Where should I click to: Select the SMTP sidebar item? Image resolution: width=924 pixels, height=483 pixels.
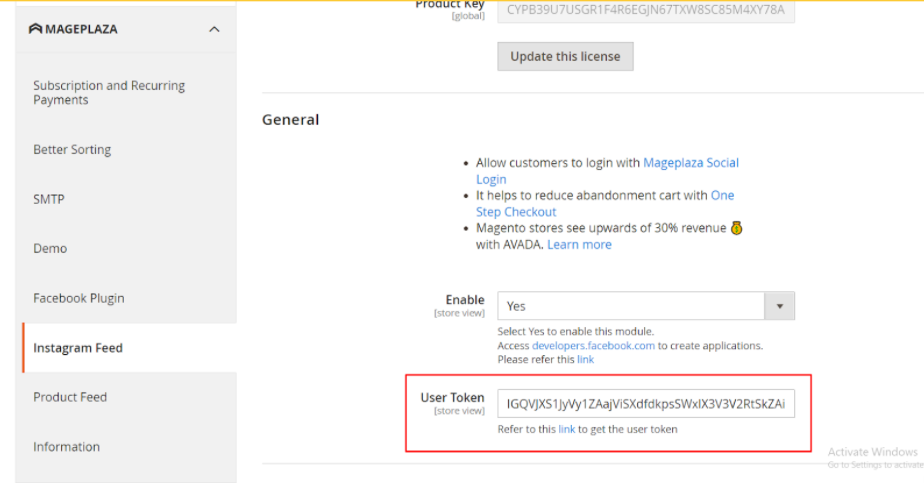(x=49, y=199)
